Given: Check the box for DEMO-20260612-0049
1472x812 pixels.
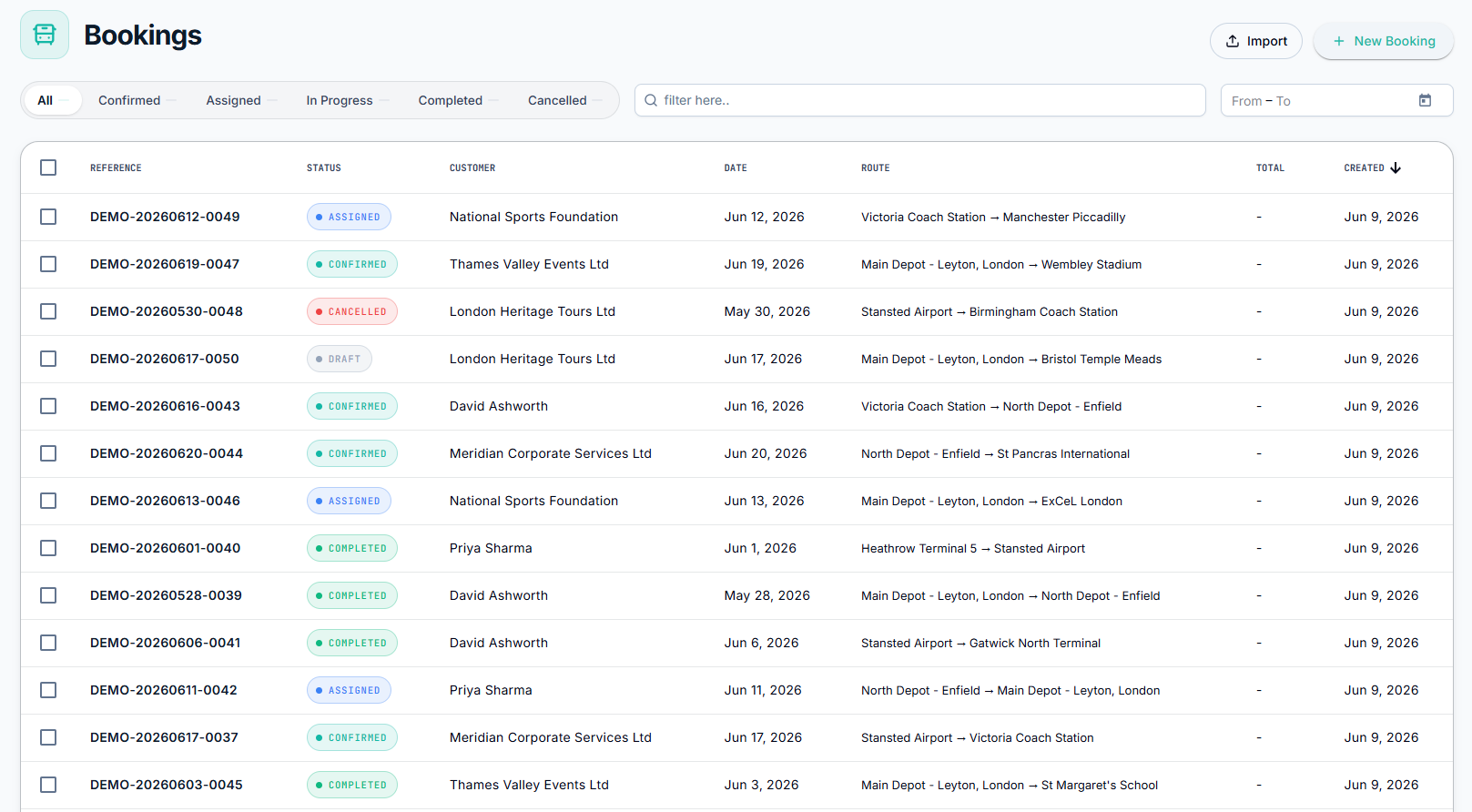Looking at the screenshot, I should (48, 217).
